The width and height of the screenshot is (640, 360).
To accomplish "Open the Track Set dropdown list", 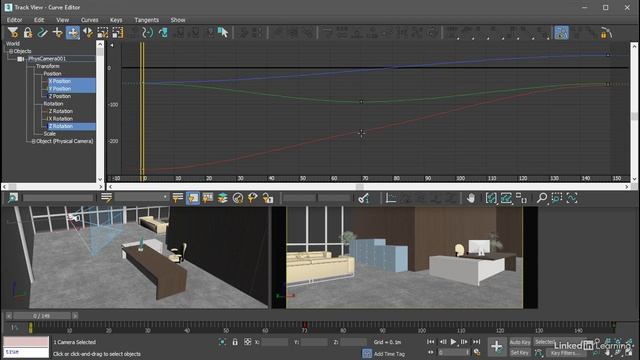I will 164,198.
